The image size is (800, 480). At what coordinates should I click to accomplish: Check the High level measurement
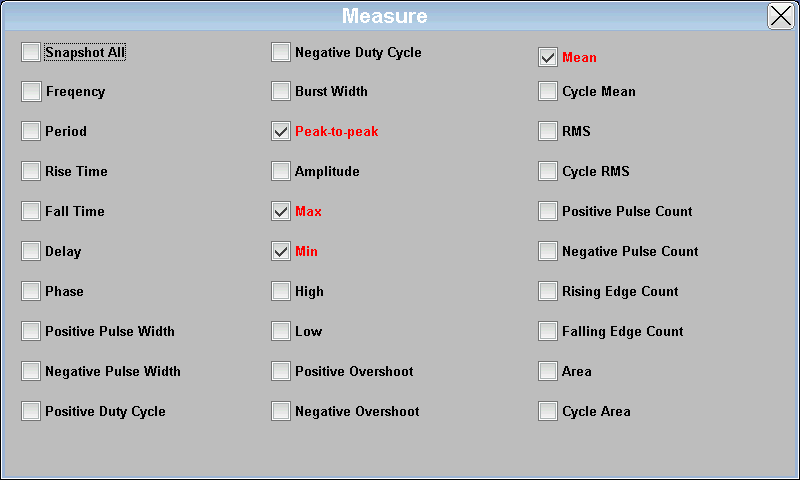281,291
